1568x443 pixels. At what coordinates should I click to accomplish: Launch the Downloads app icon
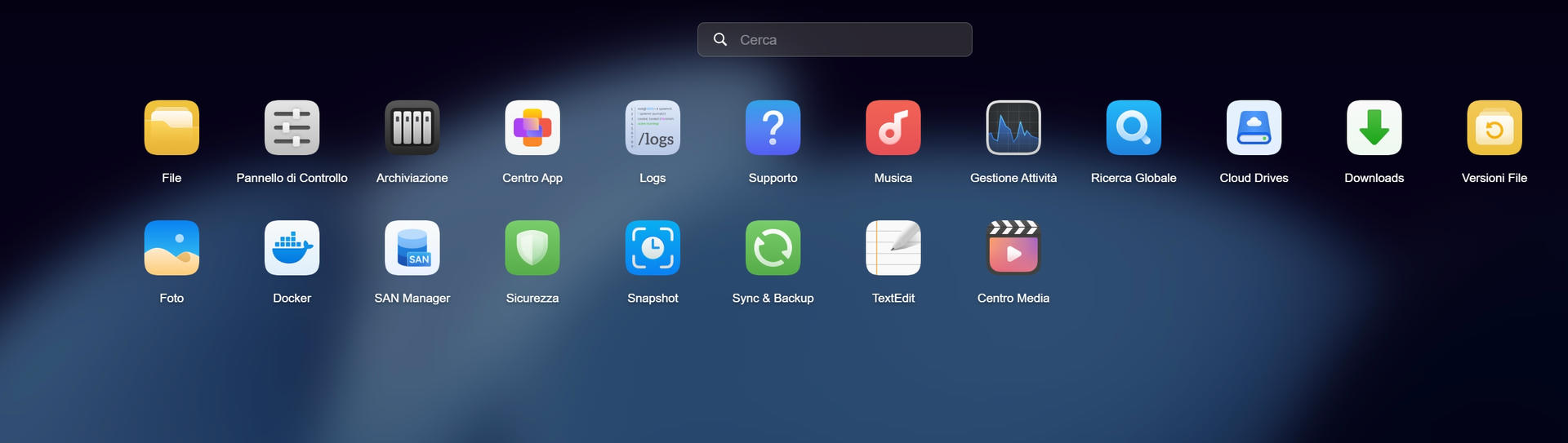pyautogui.click(x=1374, y=127)
